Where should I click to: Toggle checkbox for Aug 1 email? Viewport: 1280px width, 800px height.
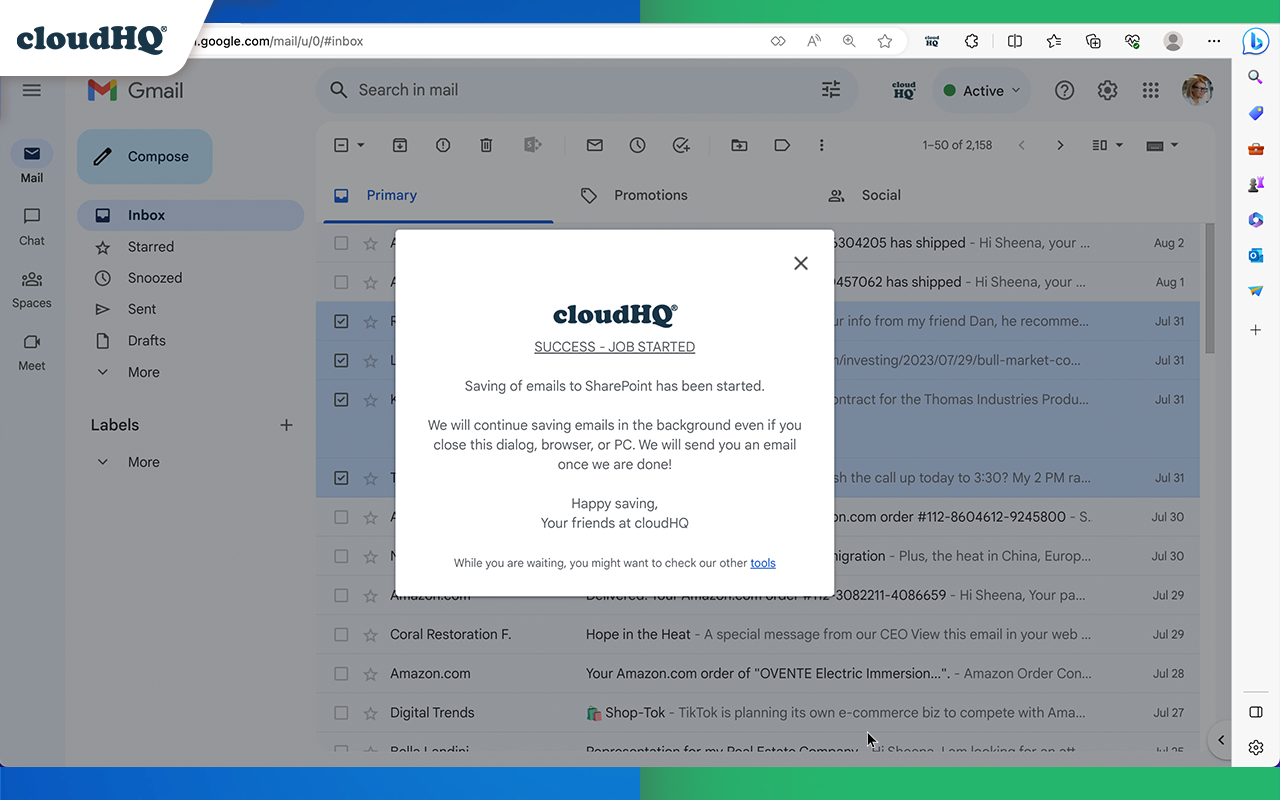click(x=341, y=282)
